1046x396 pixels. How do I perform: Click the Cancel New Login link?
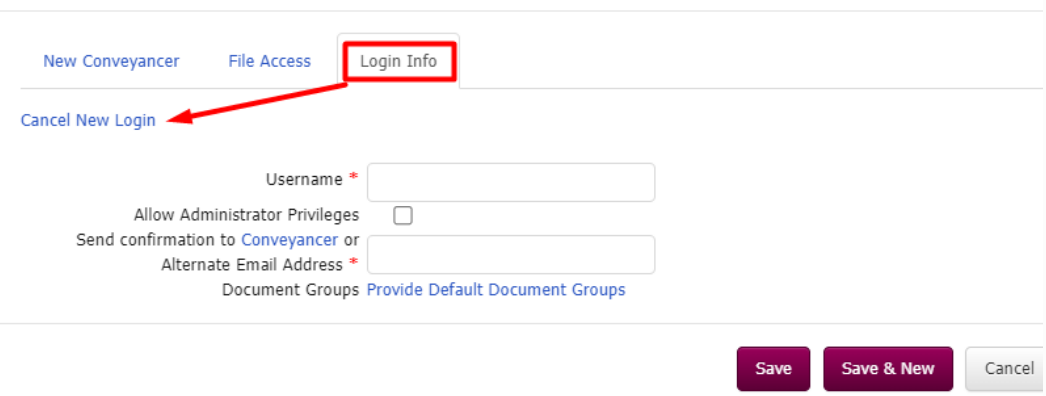point(88,121)
